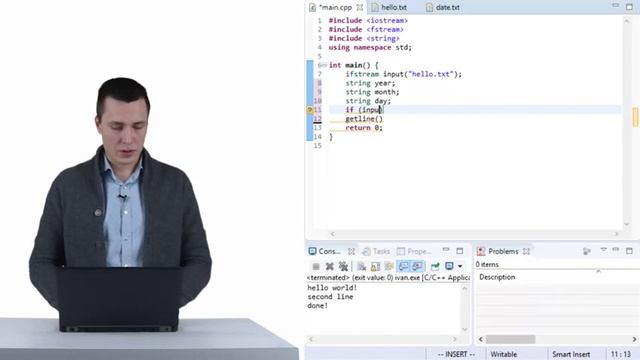This screenshot has height=360, width=640.
Task: Close the main.cpp tab
Action: coord(360,7)
